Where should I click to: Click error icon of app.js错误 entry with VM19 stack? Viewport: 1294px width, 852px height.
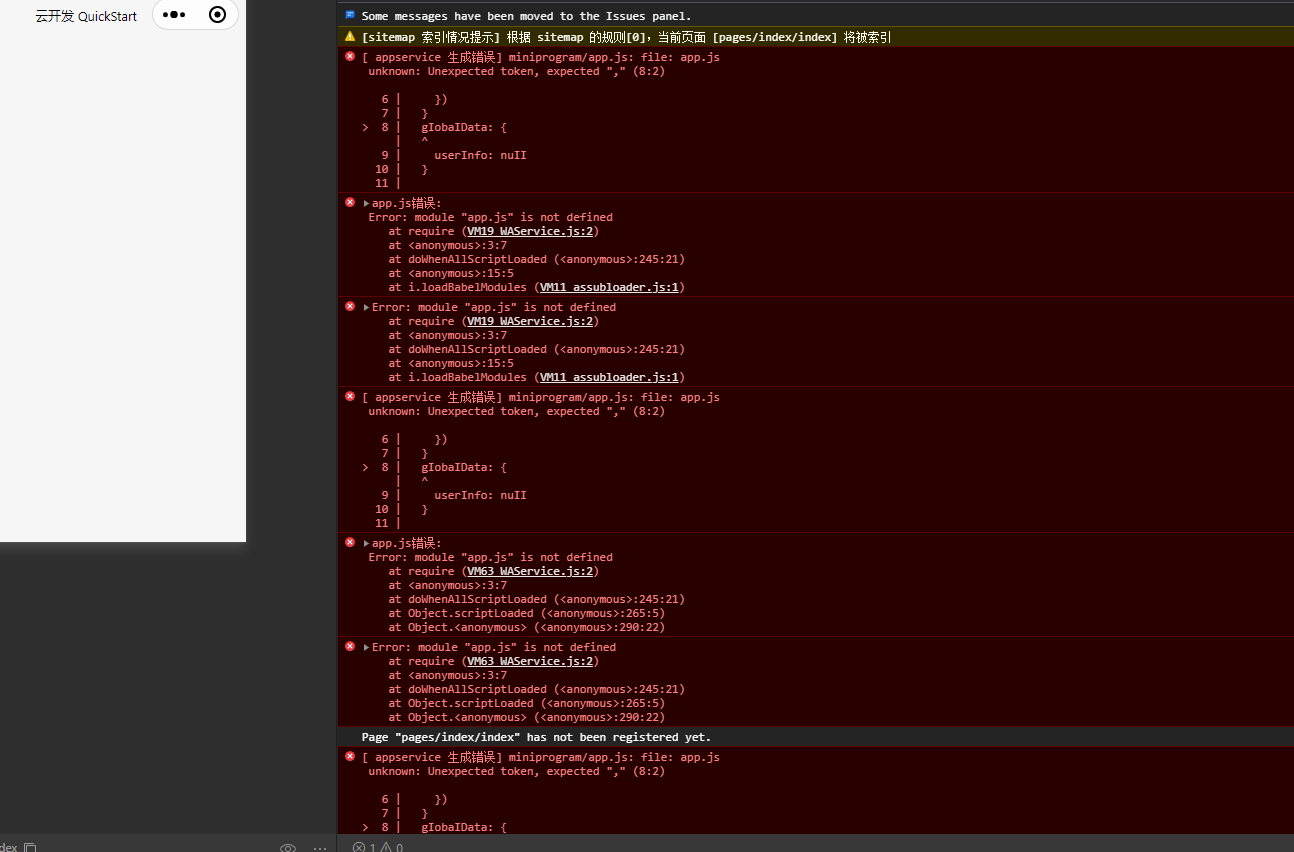point(350,202)
